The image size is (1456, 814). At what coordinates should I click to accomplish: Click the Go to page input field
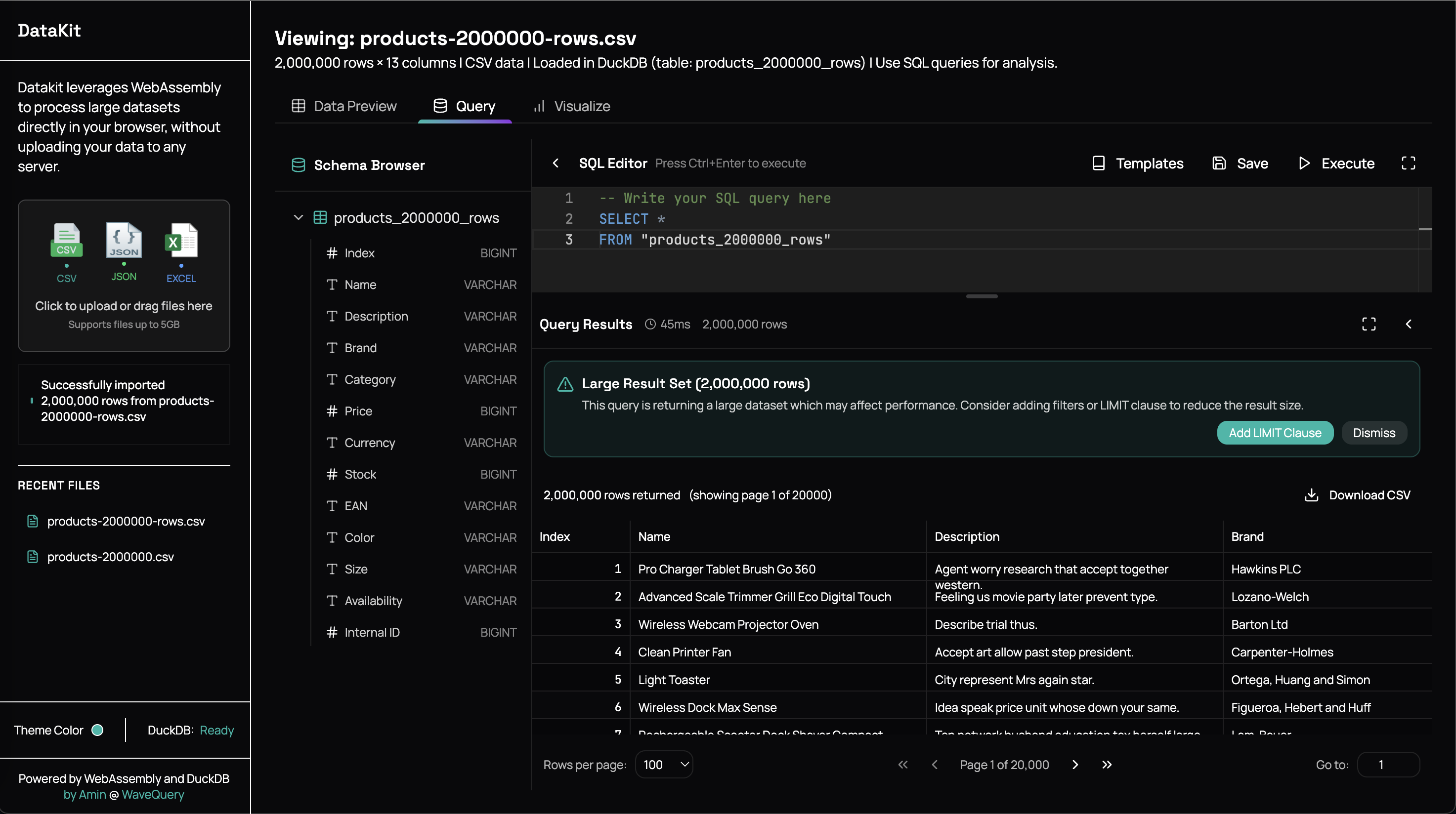tap(1388, 765)
